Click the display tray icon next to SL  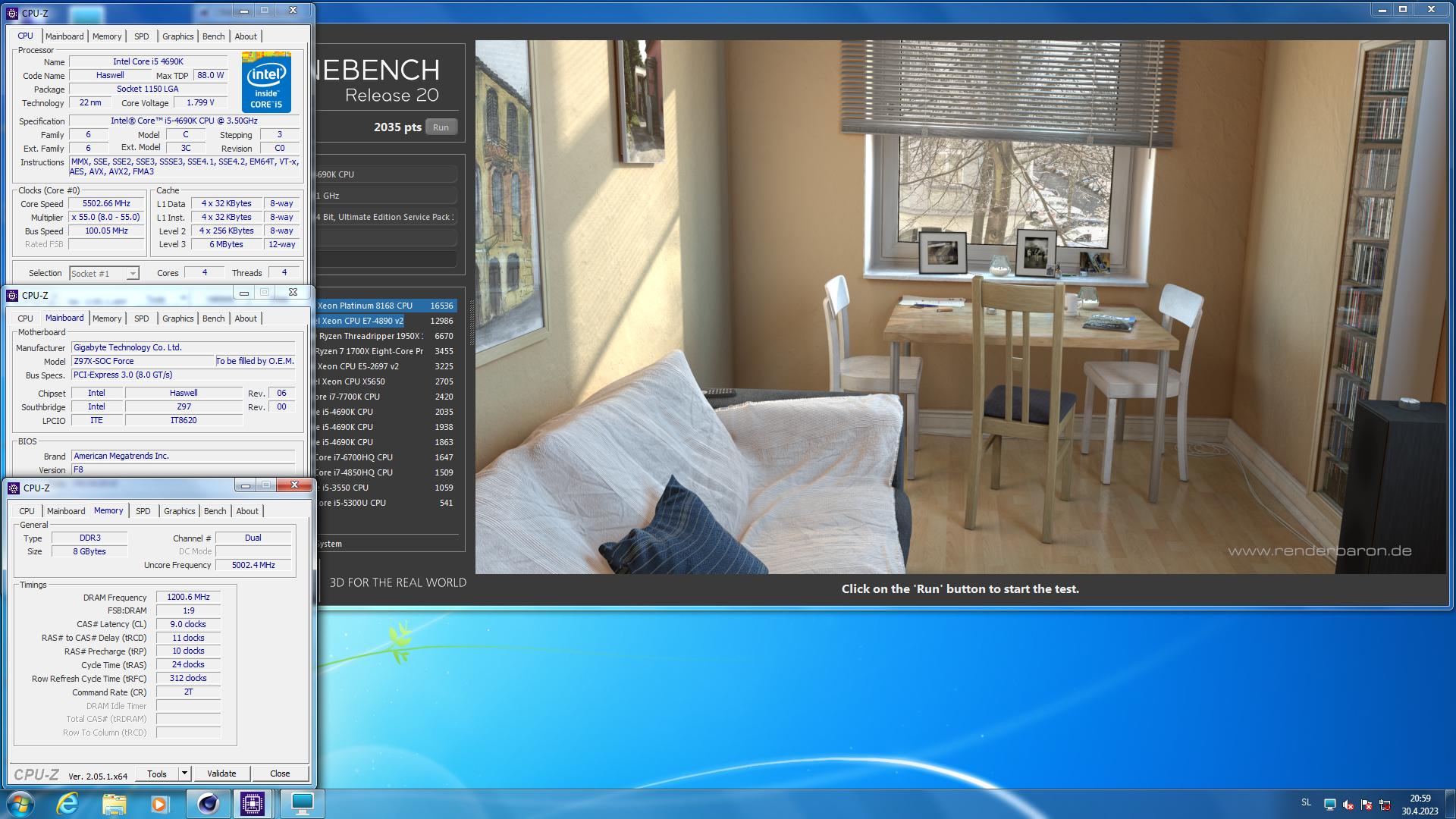pyautogui.click(x=1330, y=805)
